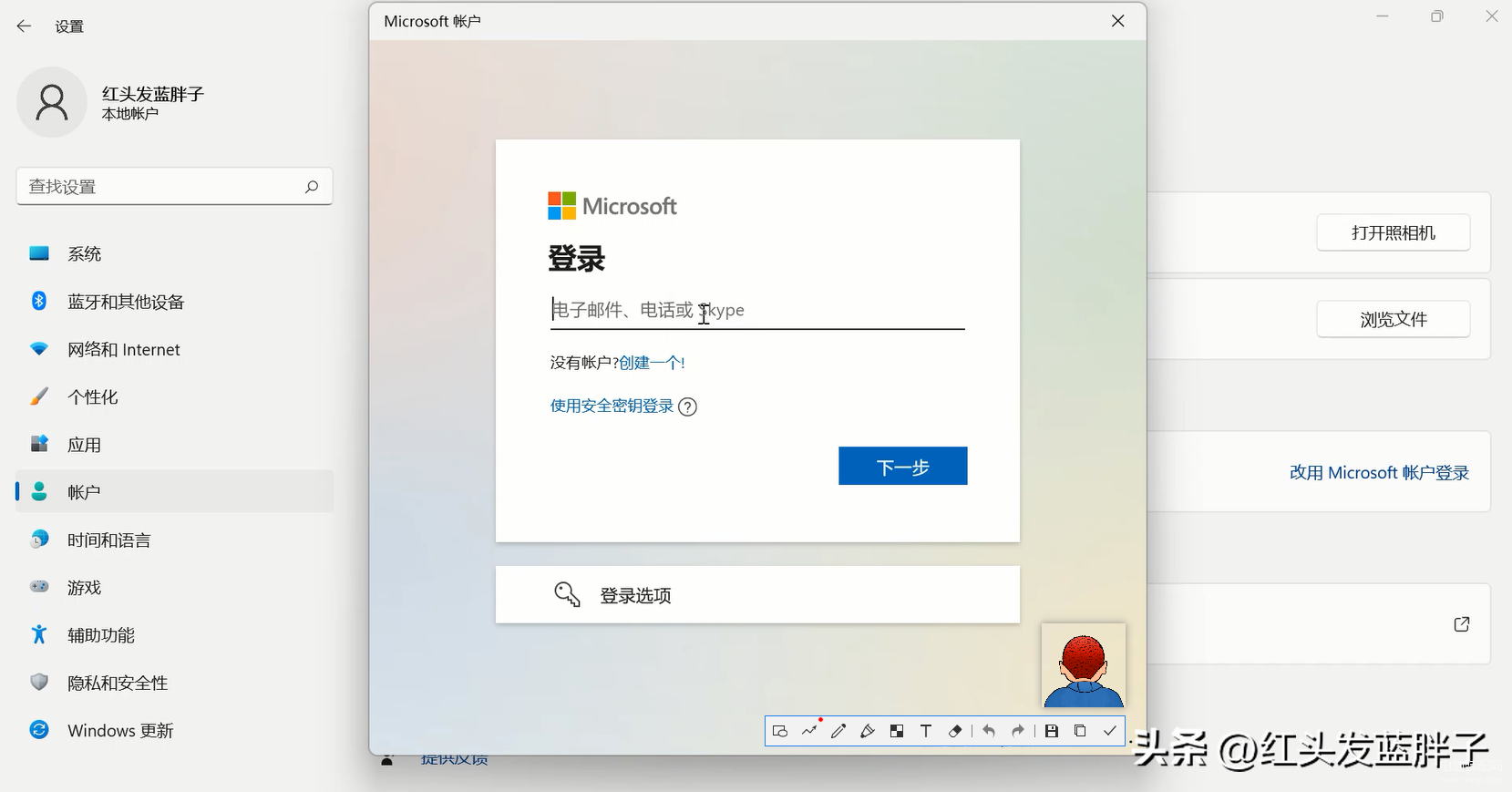Open 应用 settings category
This screenshot has height=792, width=1512.
pyautogui.click(x=174, y=445)
